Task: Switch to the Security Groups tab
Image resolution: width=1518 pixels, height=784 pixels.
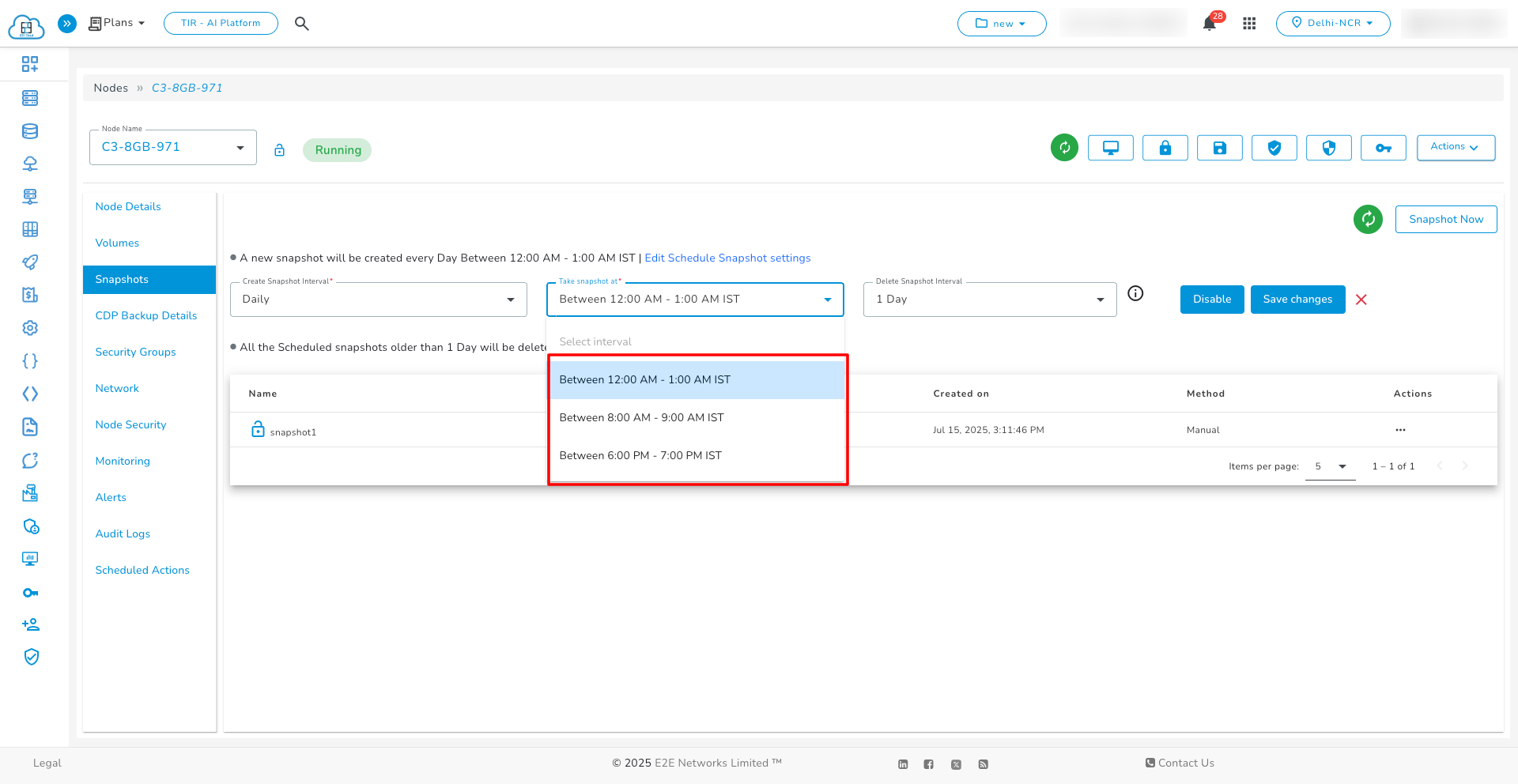Action: [x=135, y=352]
